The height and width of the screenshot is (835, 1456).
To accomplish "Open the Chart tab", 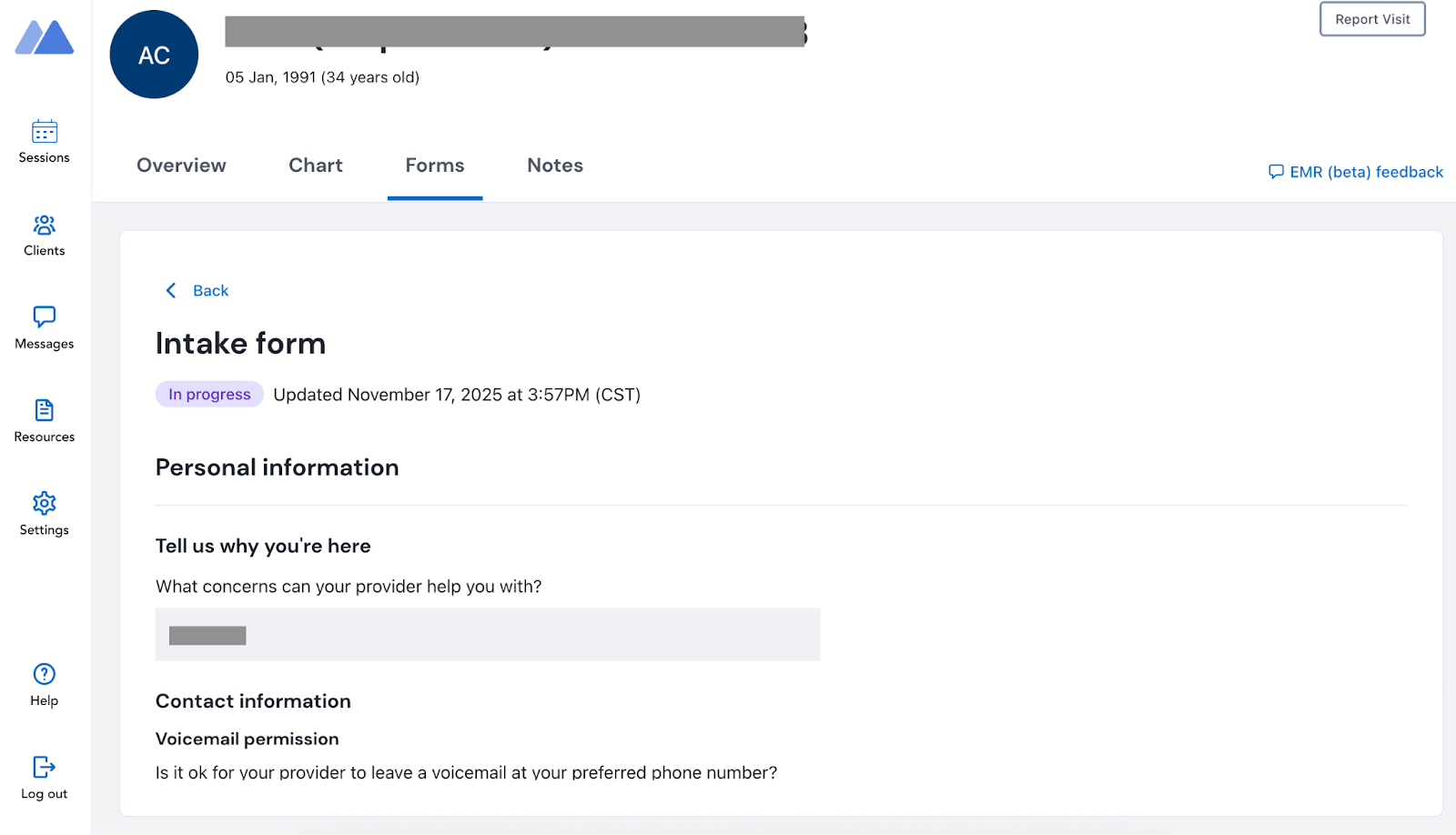I will point(316,166).
